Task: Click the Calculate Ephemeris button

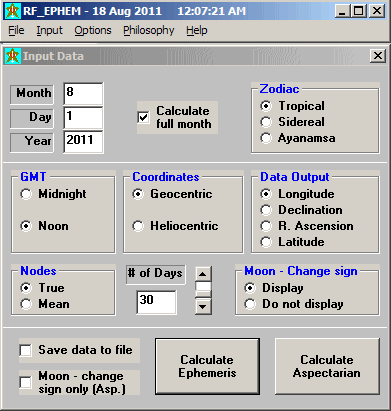Action: (x=207, y=366)
